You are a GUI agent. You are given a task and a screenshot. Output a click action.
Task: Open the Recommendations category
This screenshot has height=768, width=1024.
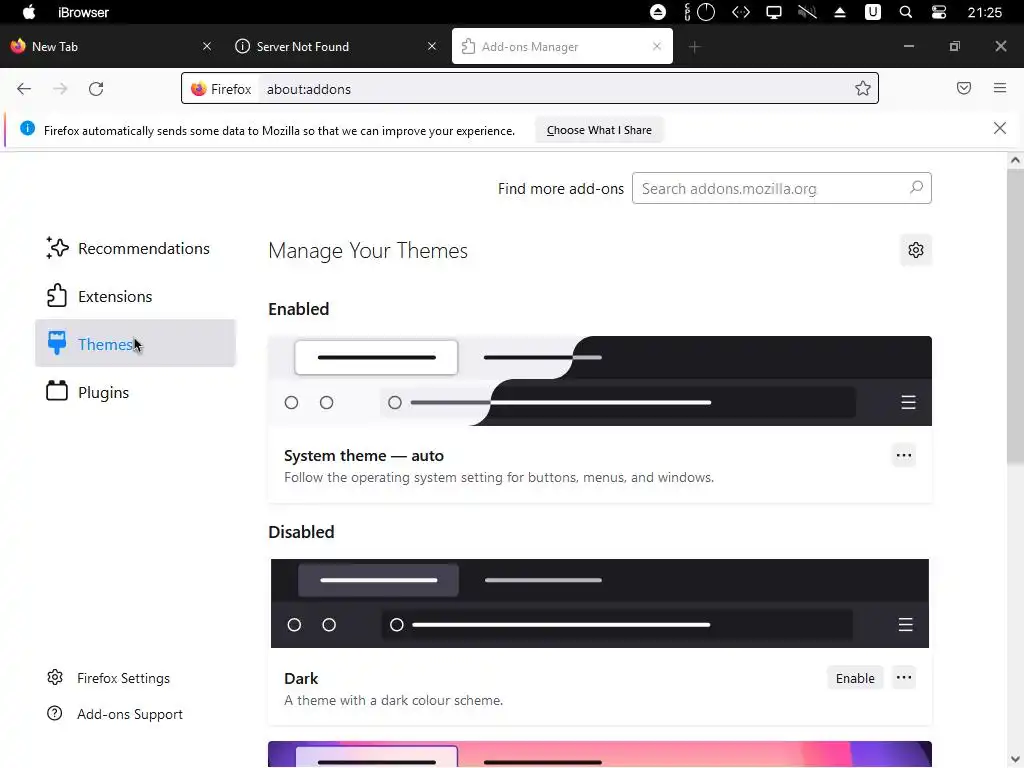[135, 248]
